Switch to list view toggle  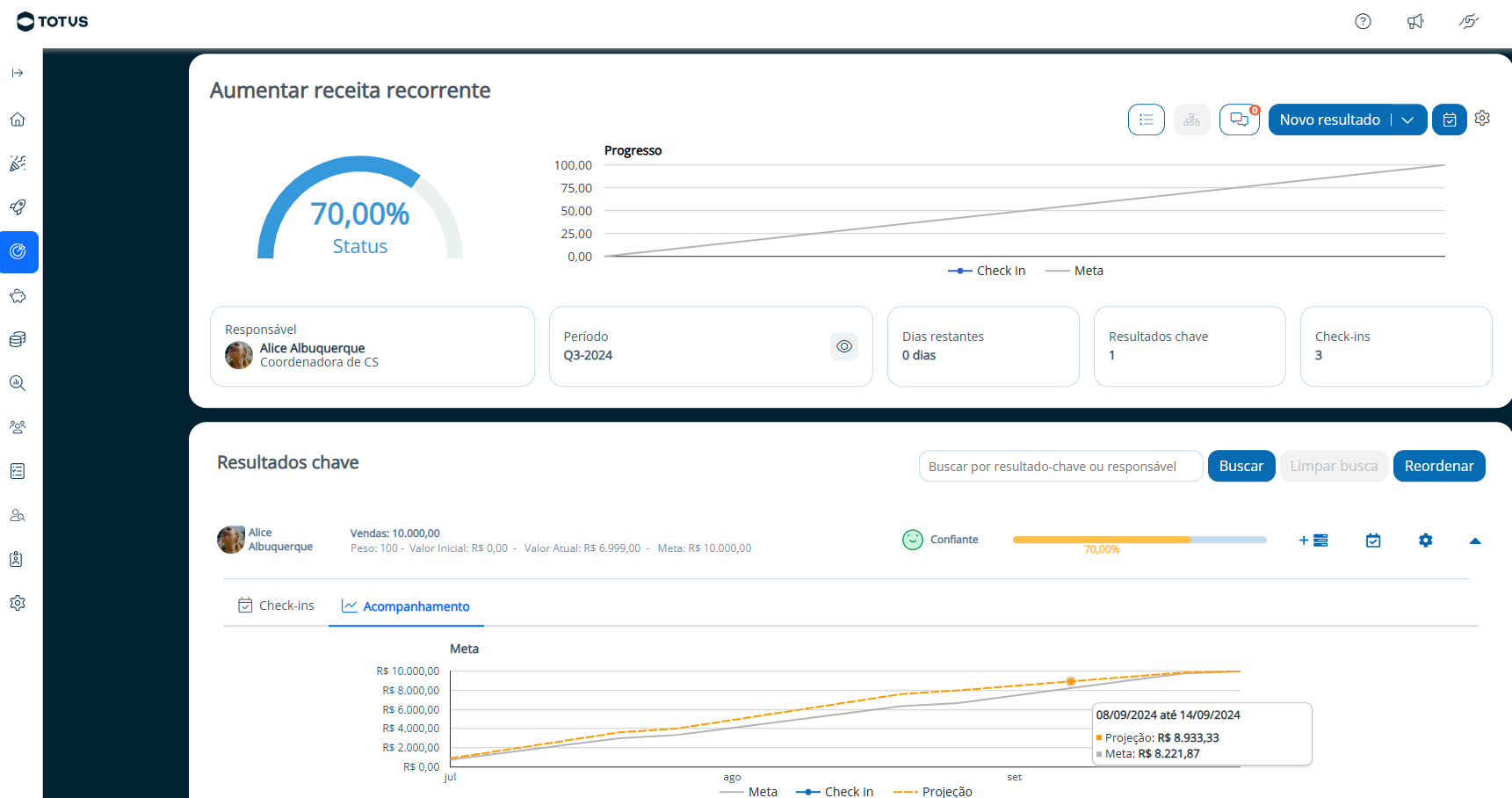click(x=1147, y=120)
